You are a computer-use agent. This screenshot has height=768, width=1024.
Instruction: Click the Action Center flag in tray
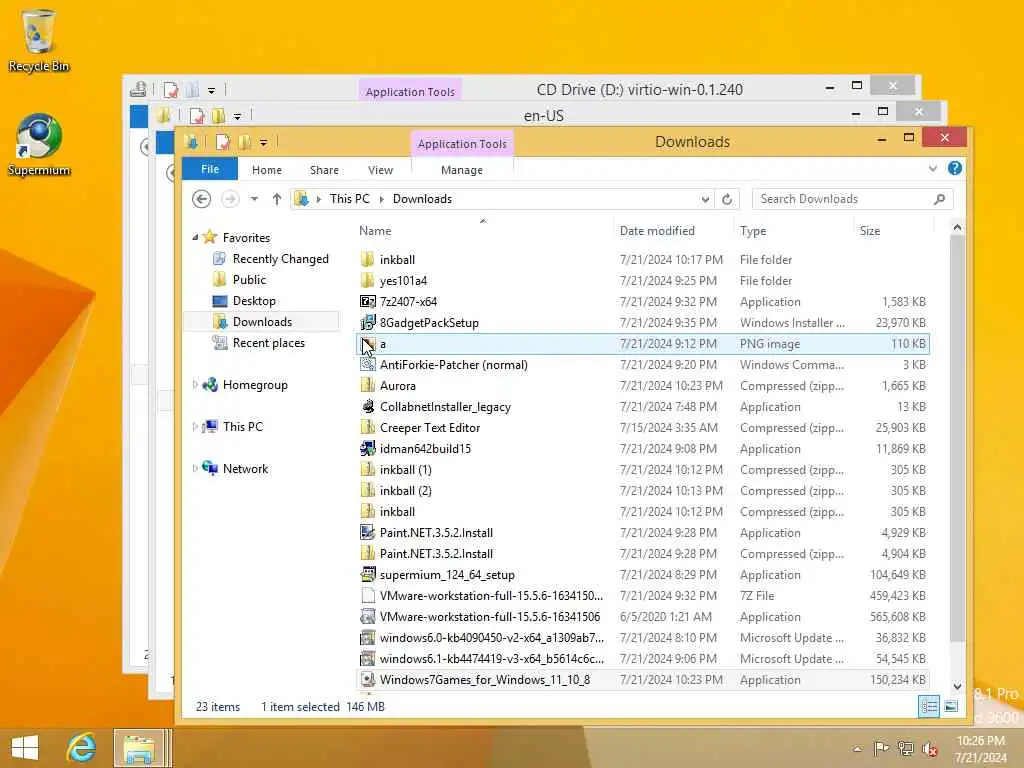coord(882,748)
